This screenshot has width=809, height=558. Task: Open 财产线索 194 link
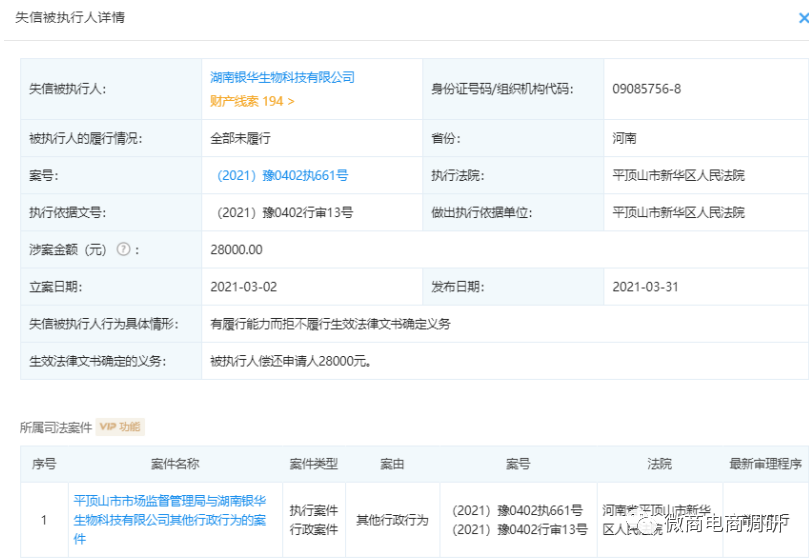252,101
